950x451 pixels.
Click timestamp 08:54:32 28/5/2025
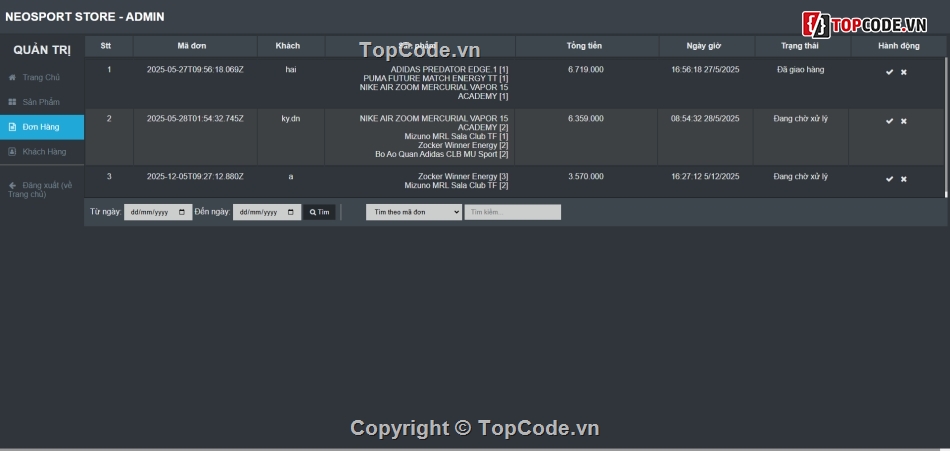click(705, 119)
